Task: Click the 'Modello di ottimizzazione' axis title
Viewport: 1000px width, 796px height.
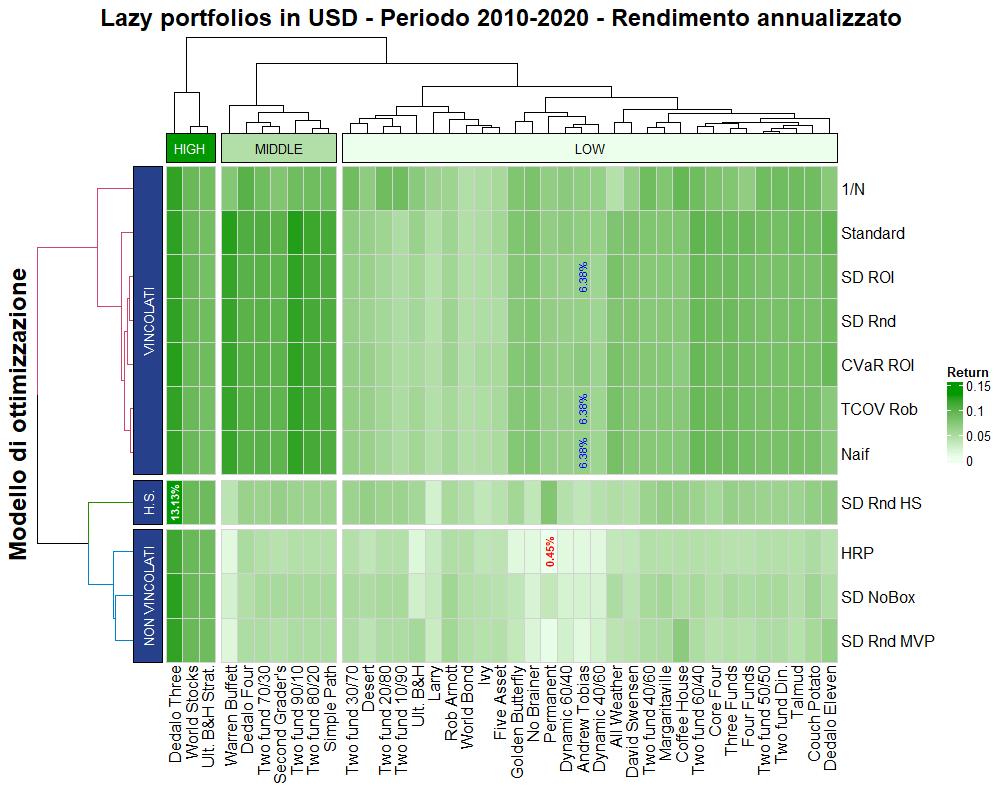Action: 18,414
